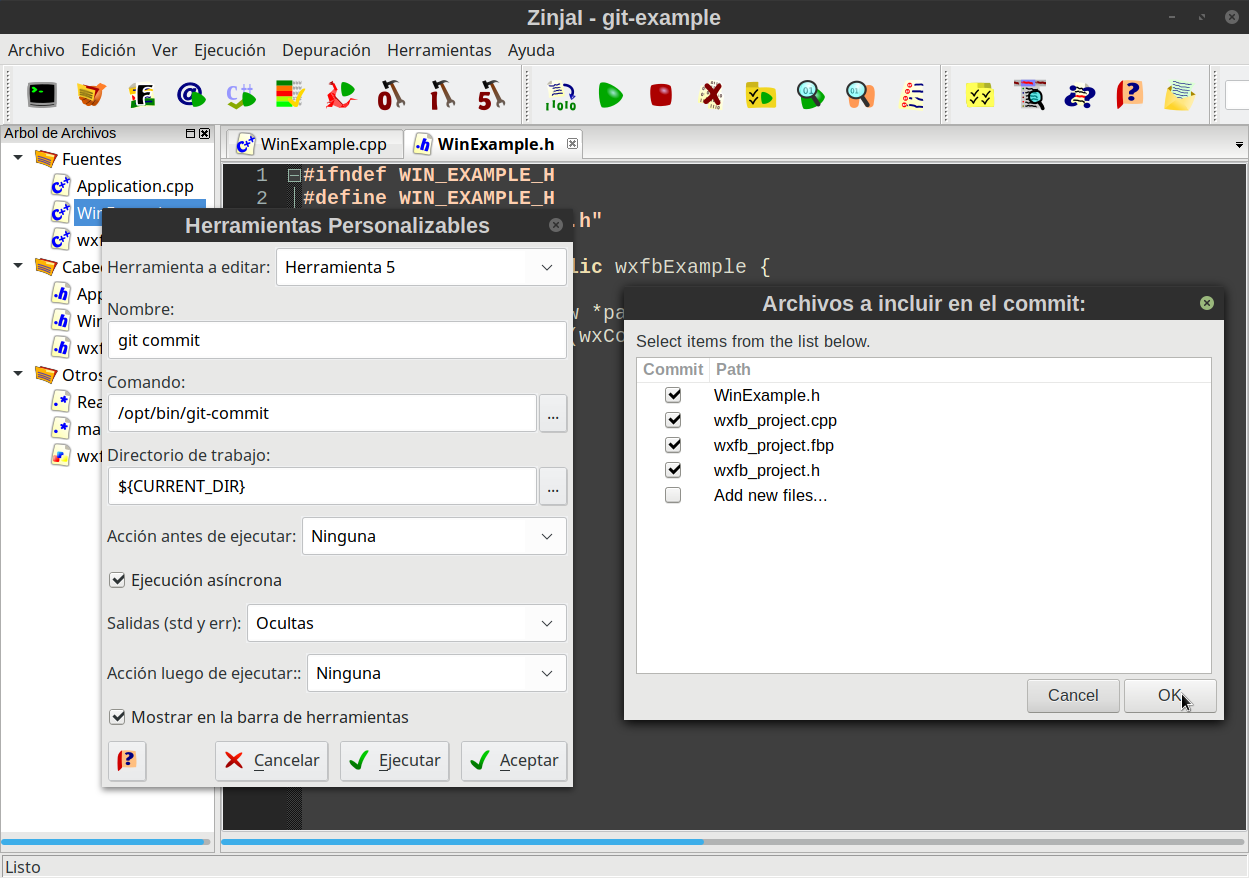Run the program with green play icon

610,95
